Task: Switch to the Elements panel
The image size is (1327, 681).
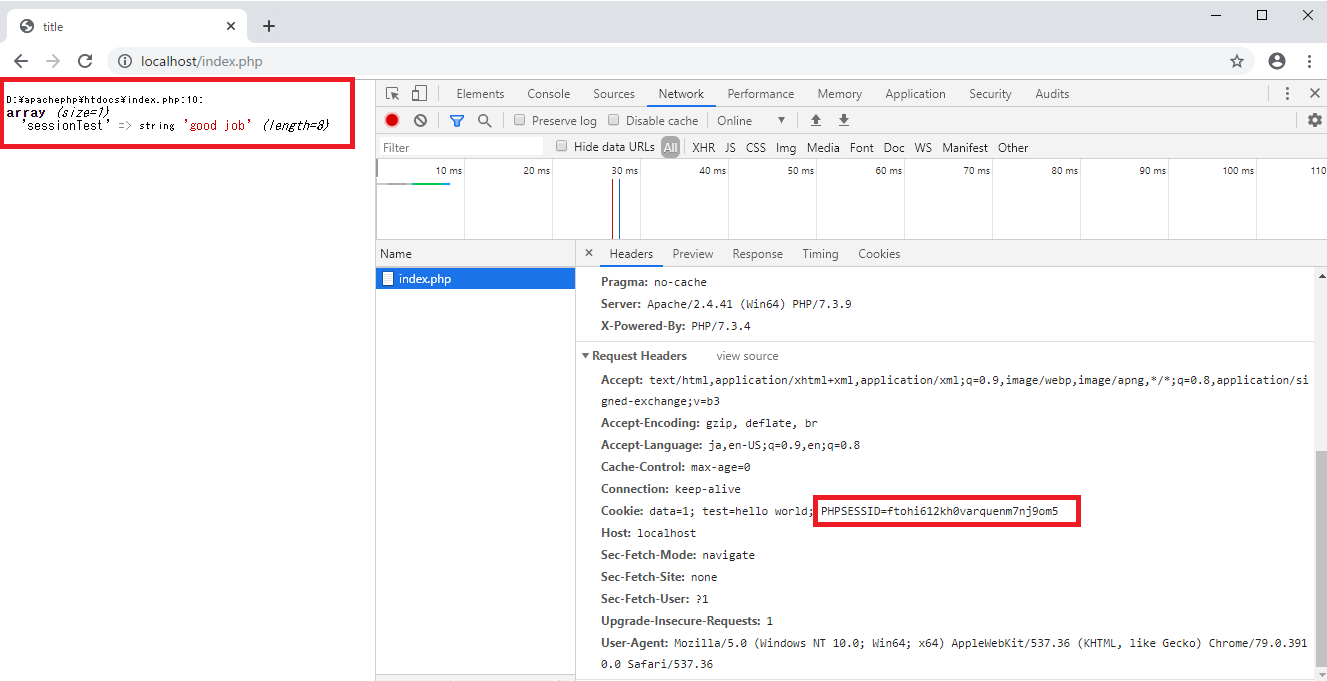Action: [480, 94]
